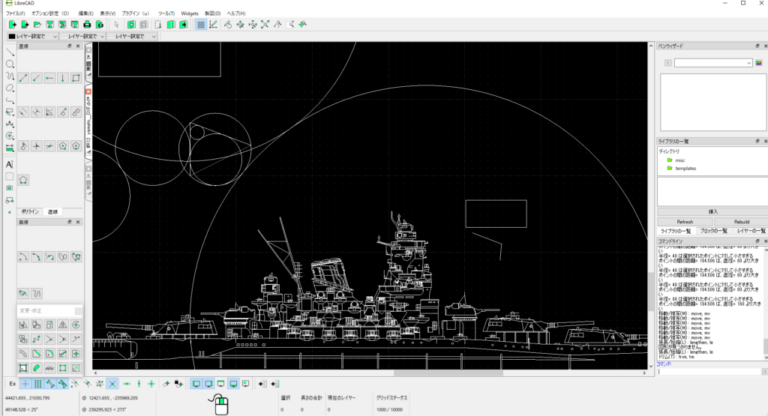Click the Refresh button in library panel
The image size is (768, 416).
pos(685,221)
